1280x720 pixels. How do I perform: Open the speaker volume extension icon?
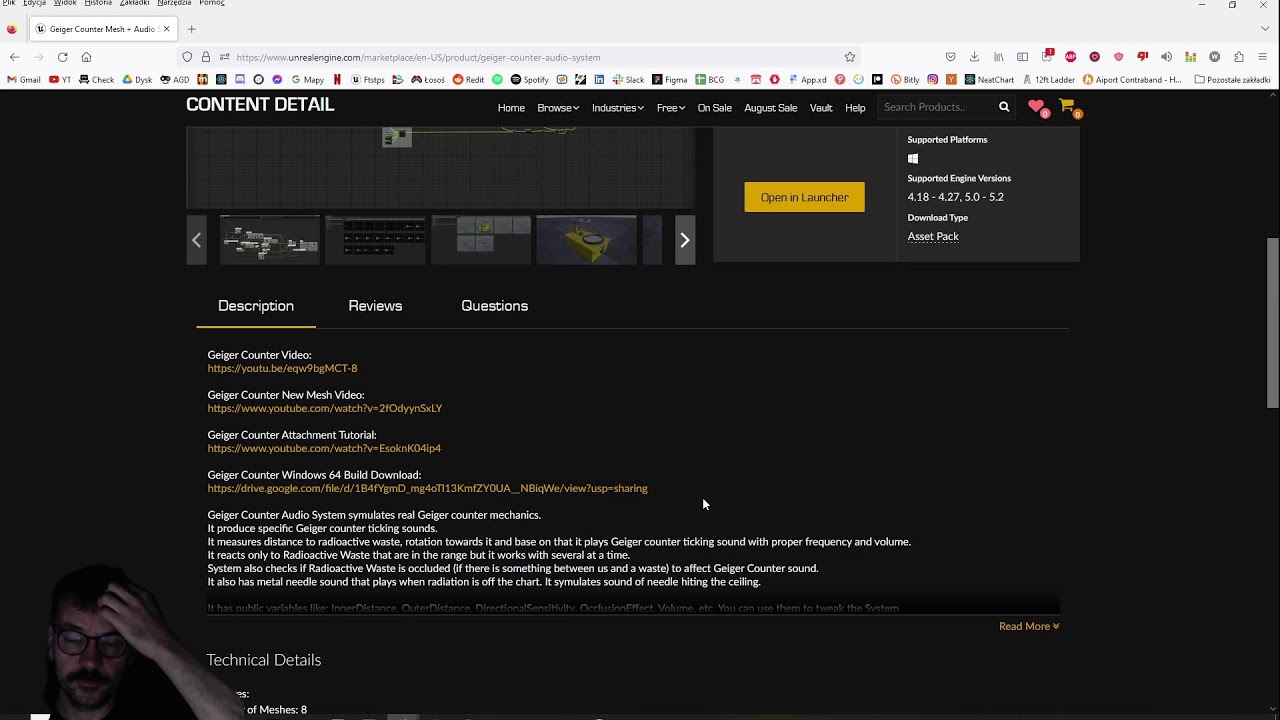(1166, 57)
